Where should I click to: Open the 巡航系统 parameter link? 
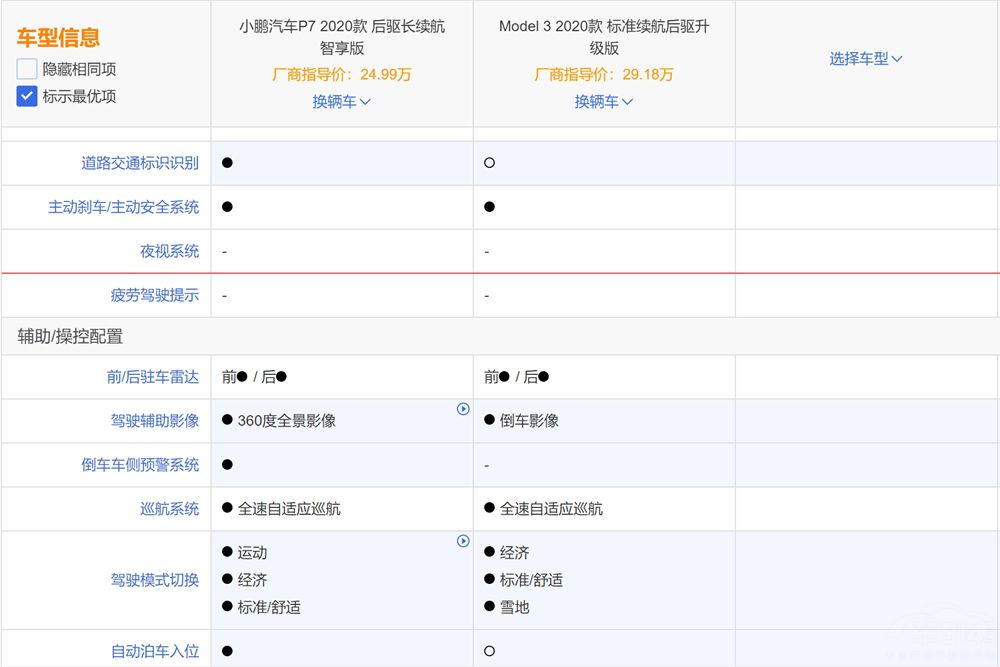(x=170, y=509)
